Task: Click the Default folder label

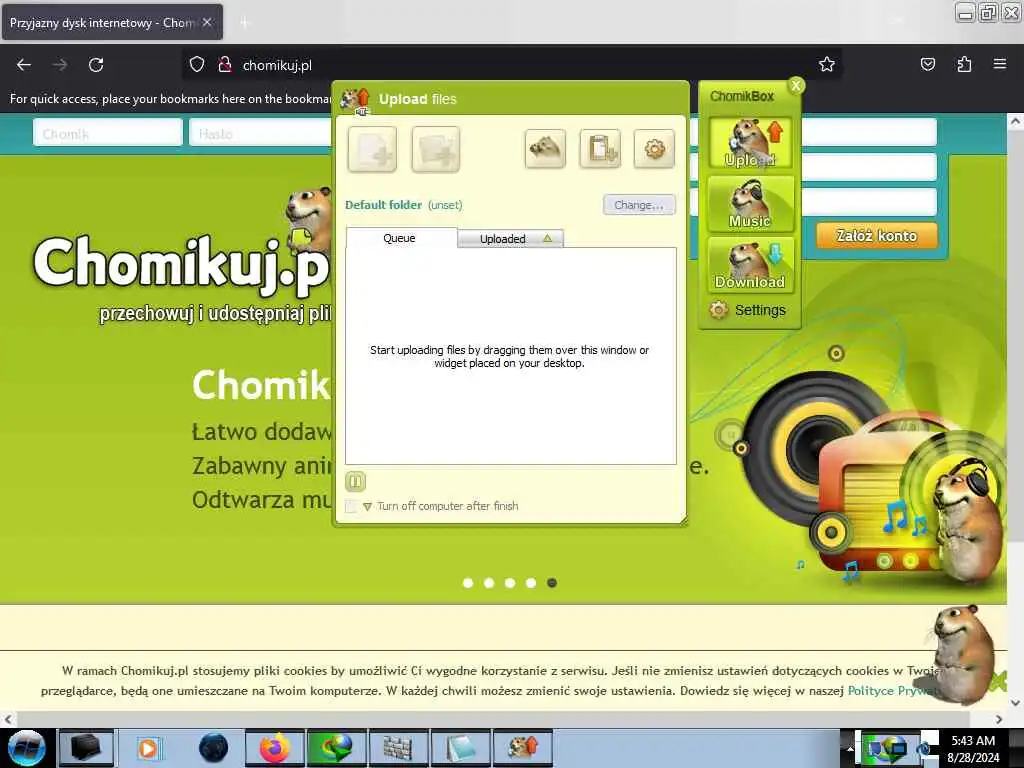Action: click(383, 205)
